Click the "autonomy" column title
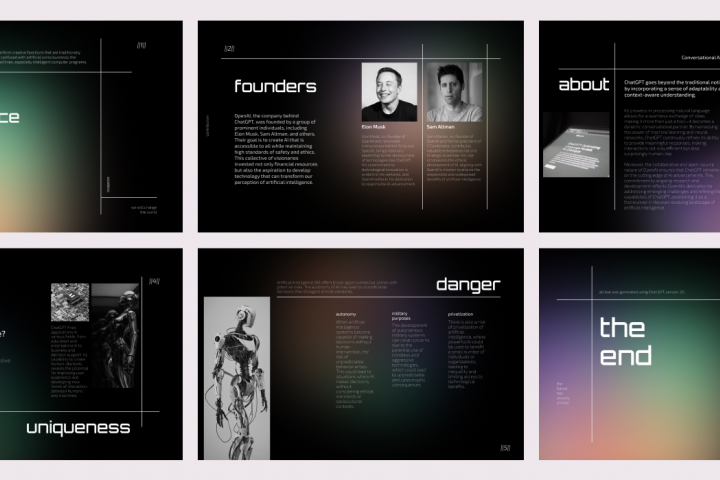 coord(346,314)
